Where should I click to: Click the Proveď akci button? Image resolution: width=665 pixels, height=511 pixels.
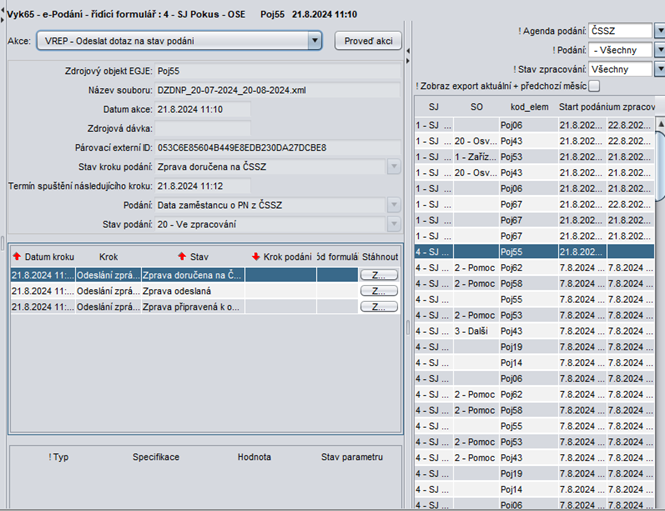point(368,41)
